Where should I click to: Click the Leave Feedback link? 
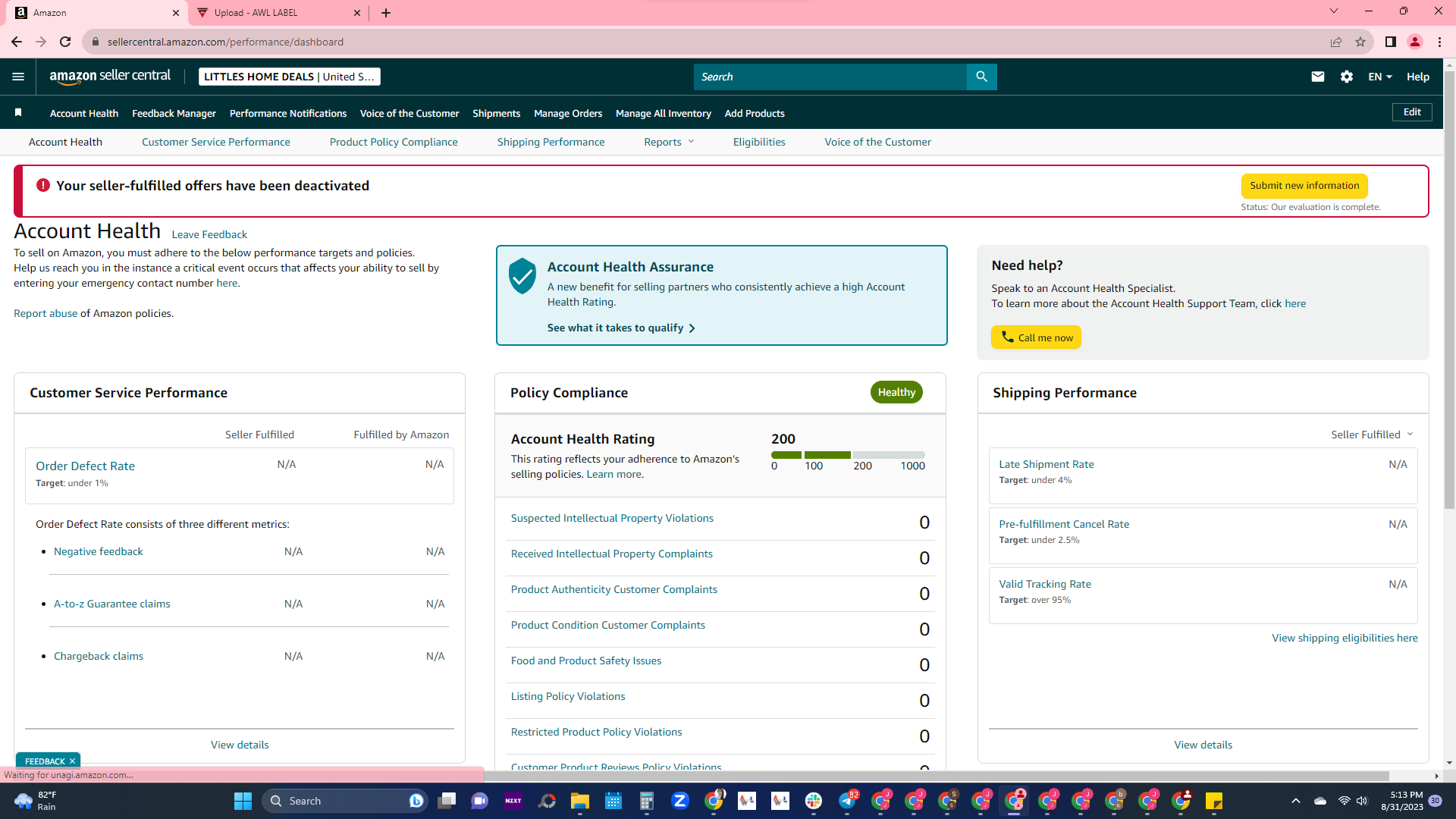[209, 234]
